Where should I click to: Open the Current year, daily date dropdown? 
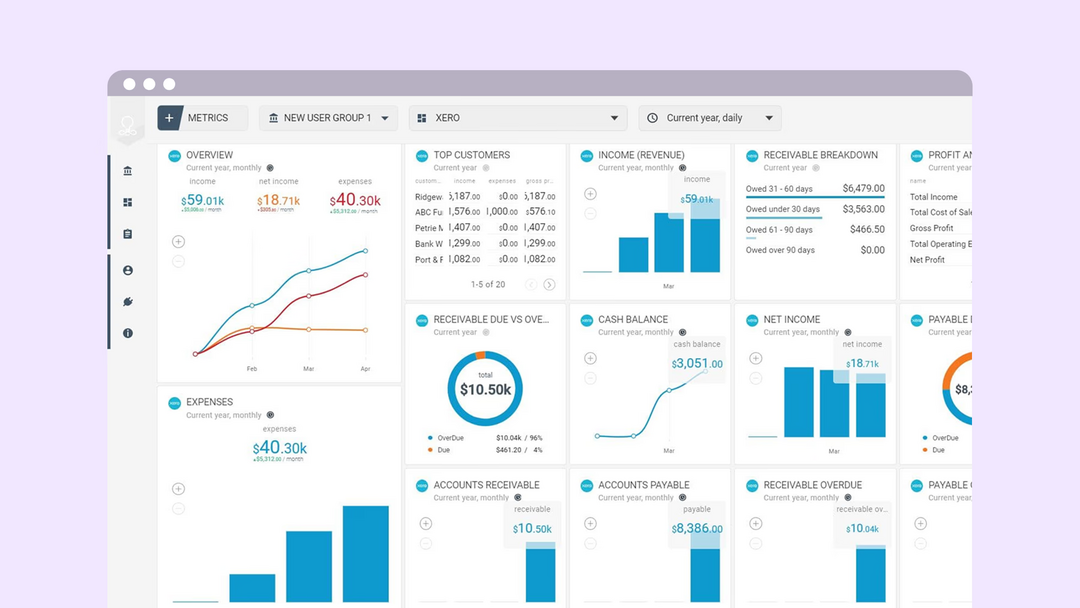point(710,118)
